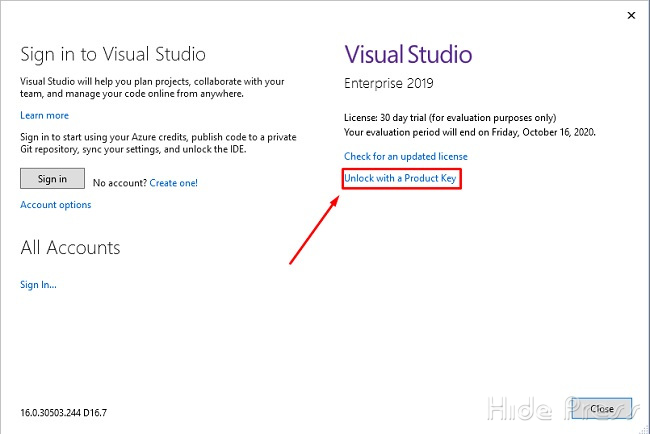The image size is (650, 434).
Task: Click the purple Visual Studio product title
Action: (408, 54)
